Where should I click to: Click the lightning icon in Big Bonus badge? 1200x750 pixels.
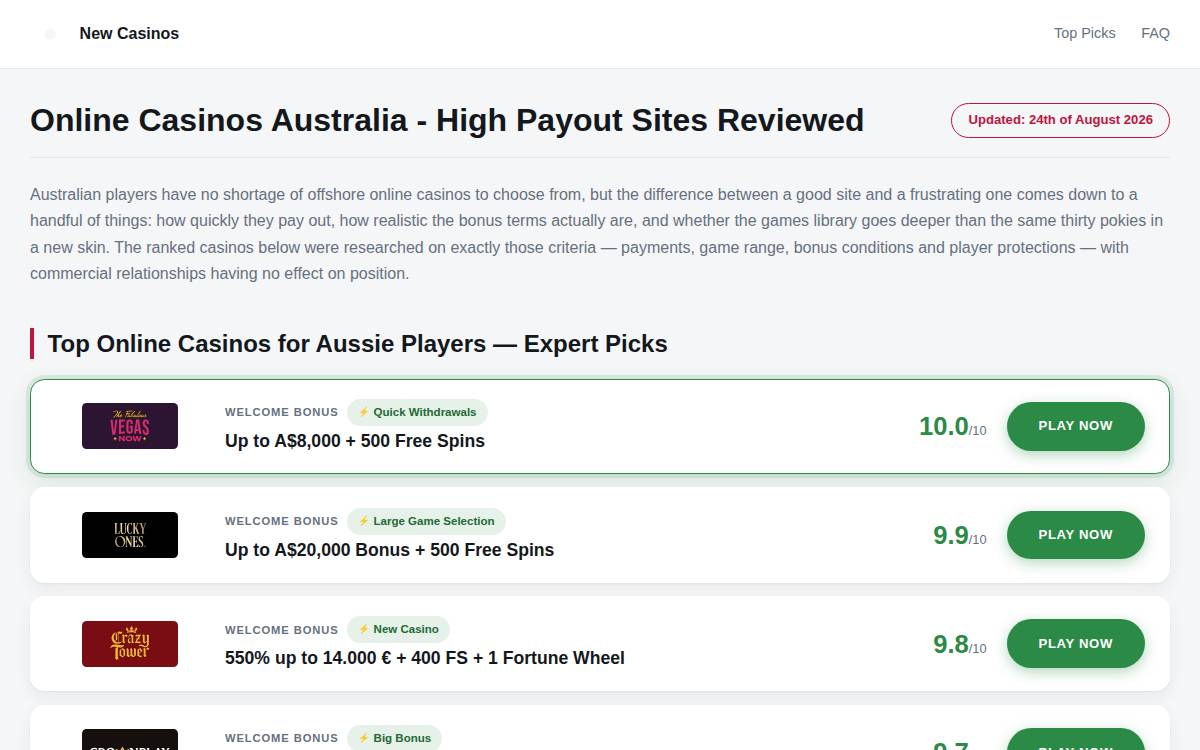[364, 738]
